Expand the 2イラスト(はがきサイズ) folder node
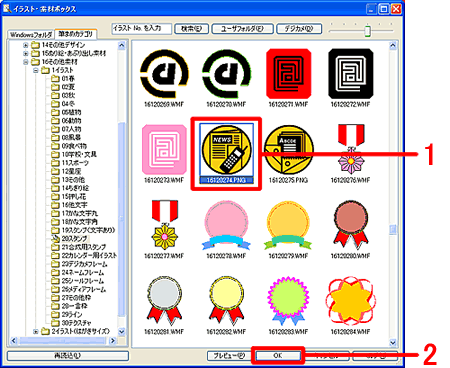The image size is (450, 368). point(36,332)
